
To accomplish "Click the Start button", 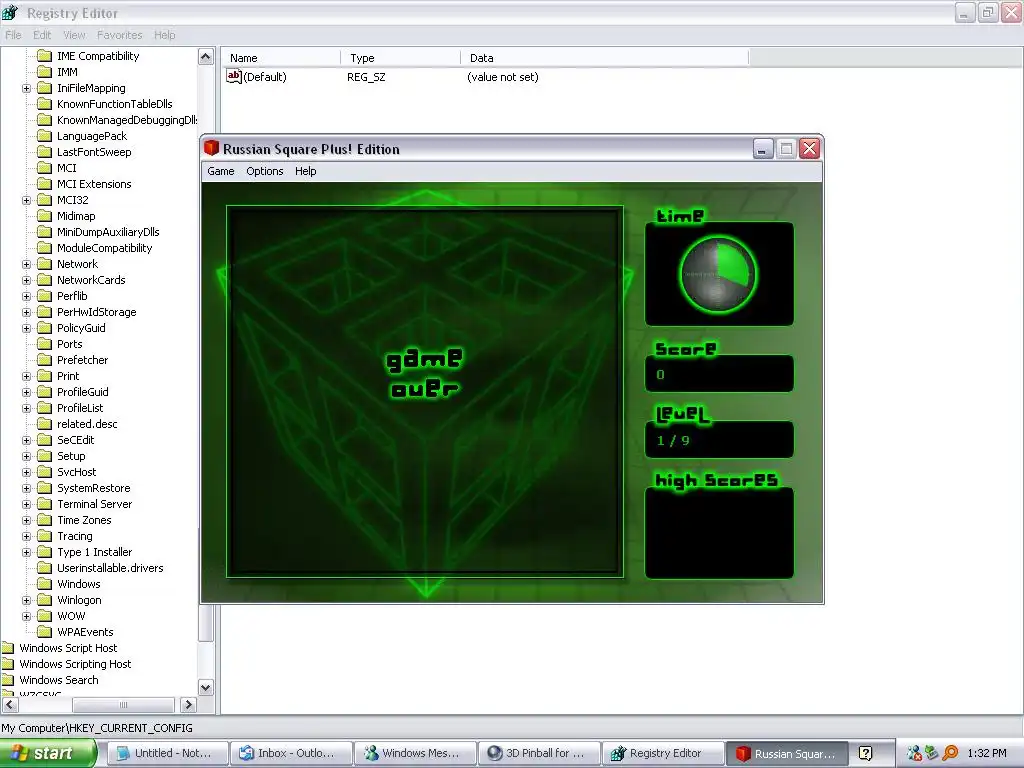I will (48, 753).
